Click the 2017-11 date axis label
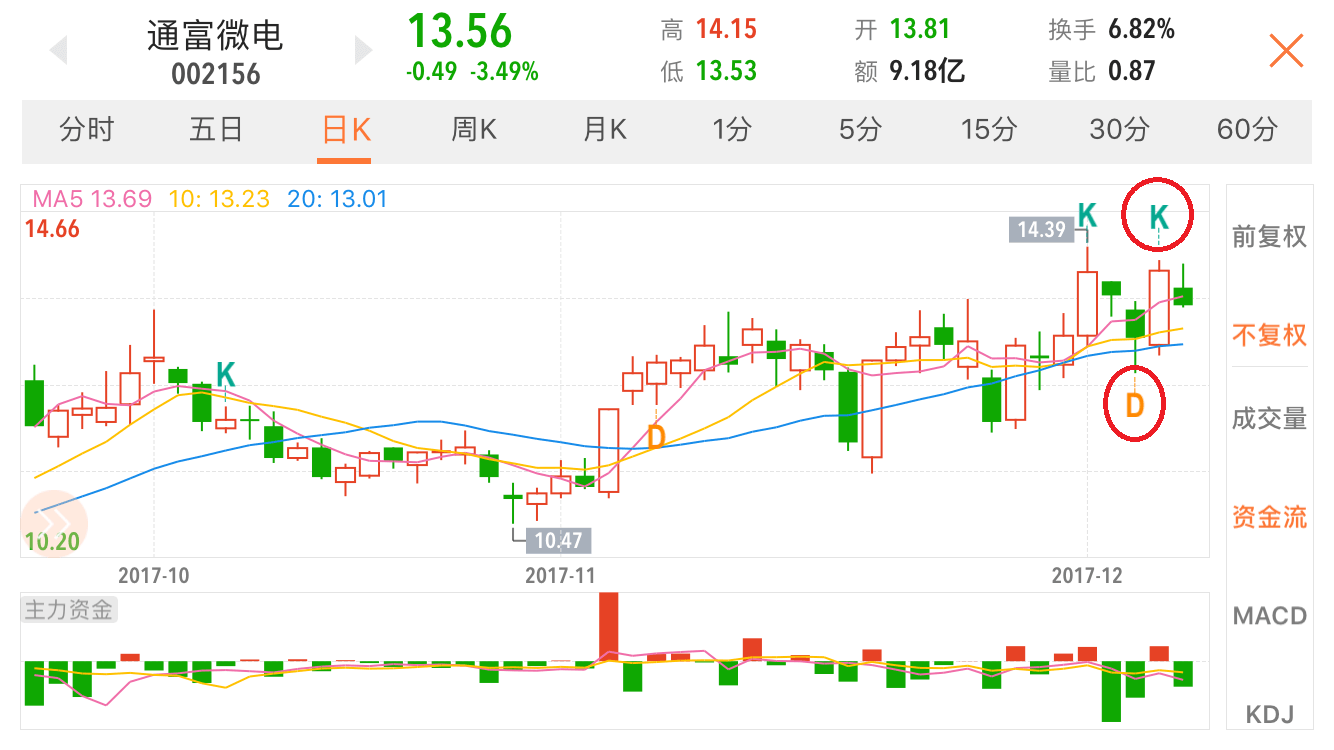Image resolution: width=1334 pixels, height=750 pixels. click(560, 576)
